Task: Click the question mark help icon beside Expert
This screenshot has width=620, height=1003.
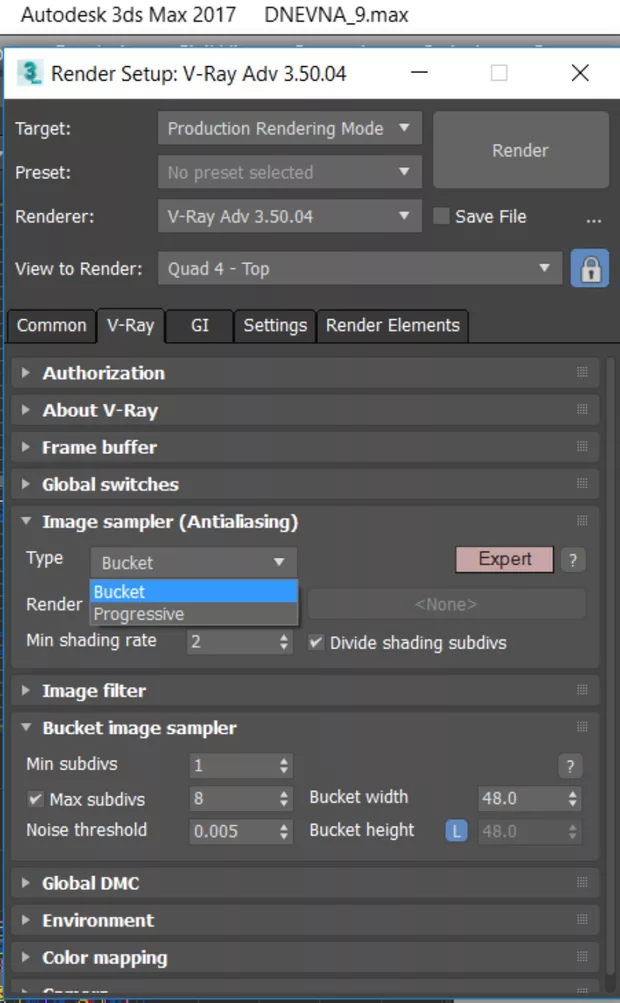Action: [572, 560]
